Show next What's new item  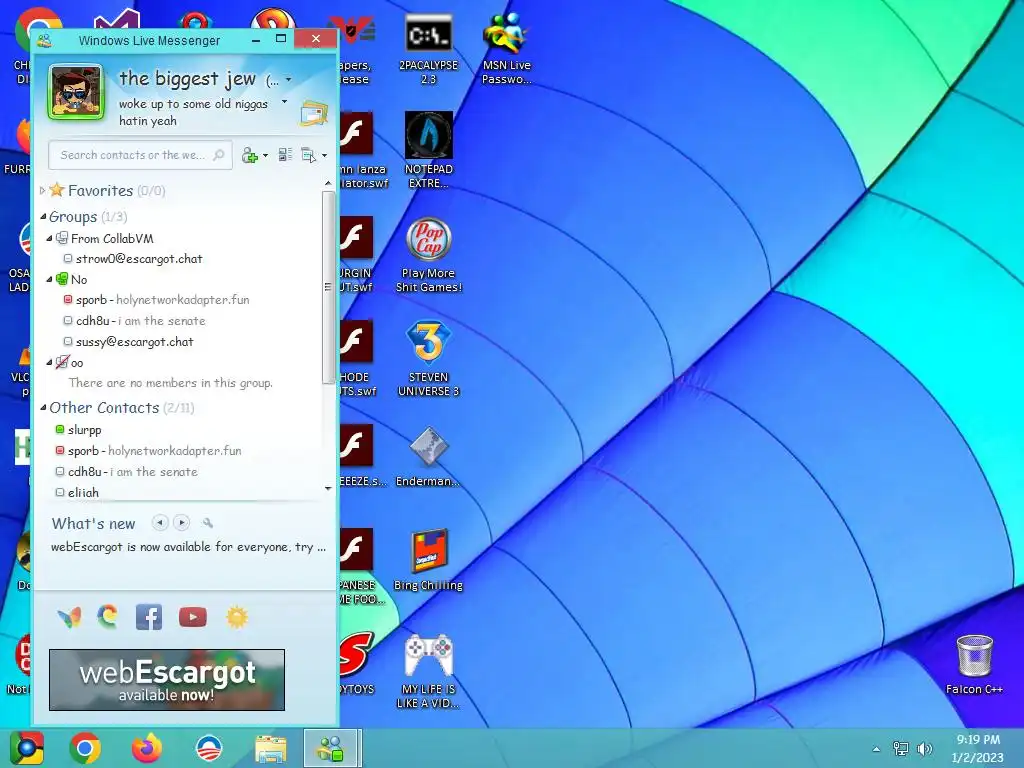point(182,522)
